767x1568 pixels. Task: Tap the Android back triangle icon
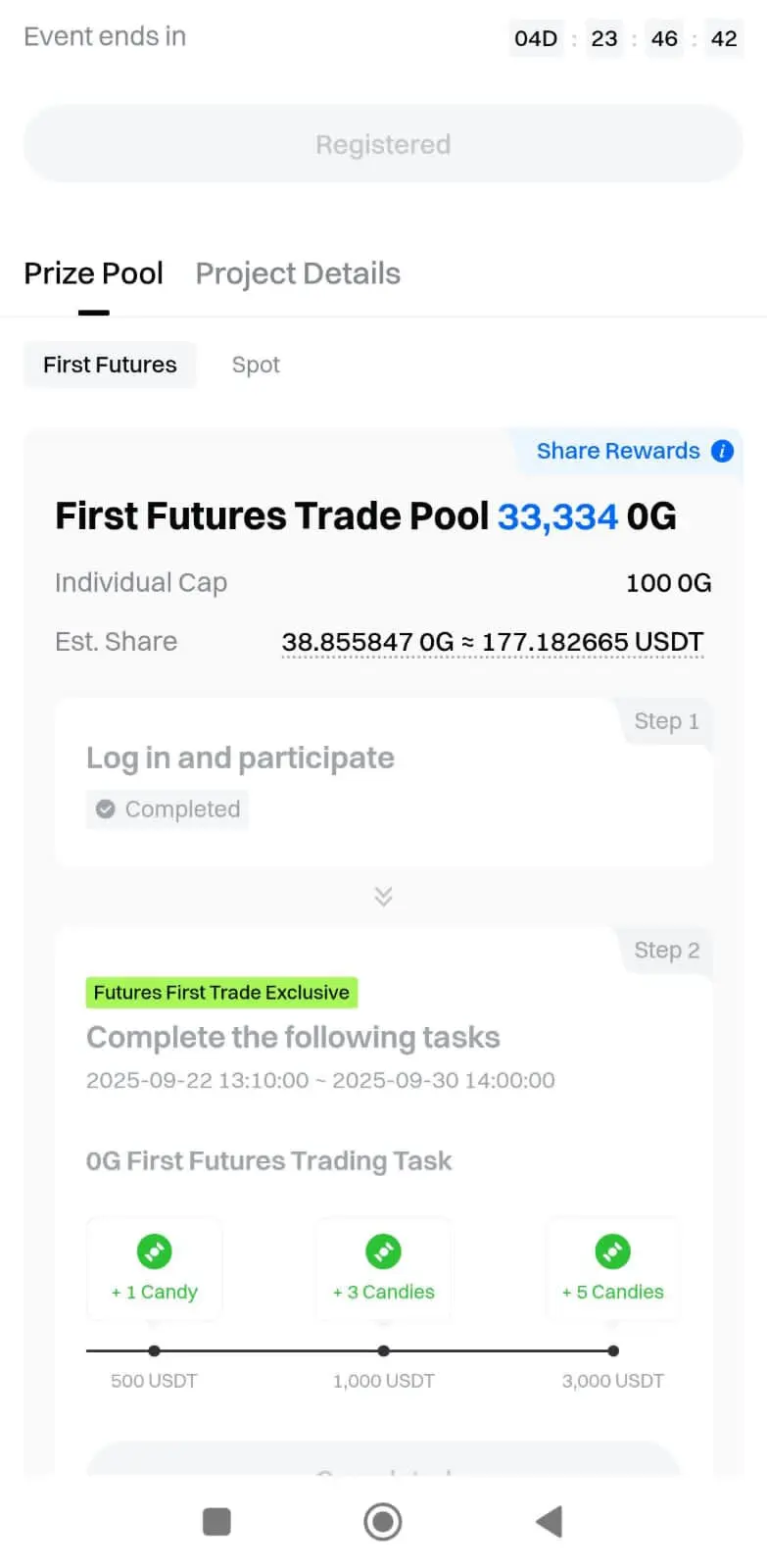[550, 1522]
